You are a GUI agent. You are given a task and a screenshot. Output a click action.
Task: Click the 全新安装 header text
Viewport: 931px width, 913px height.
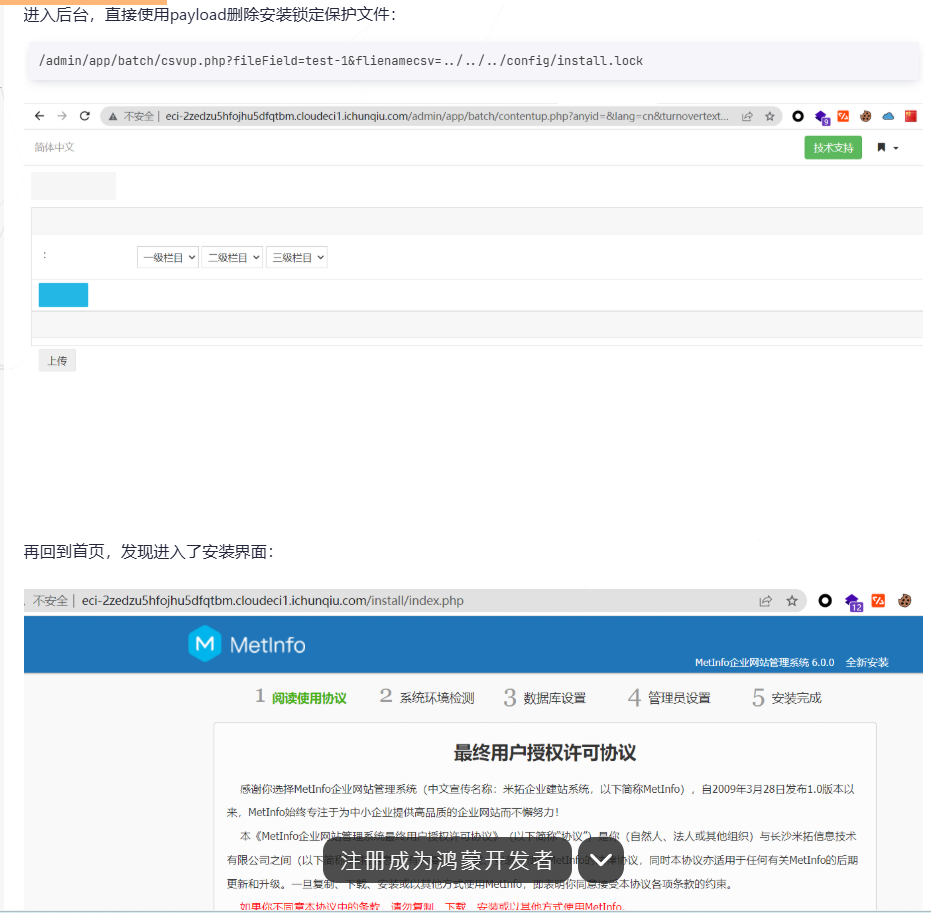coord(867,662)
